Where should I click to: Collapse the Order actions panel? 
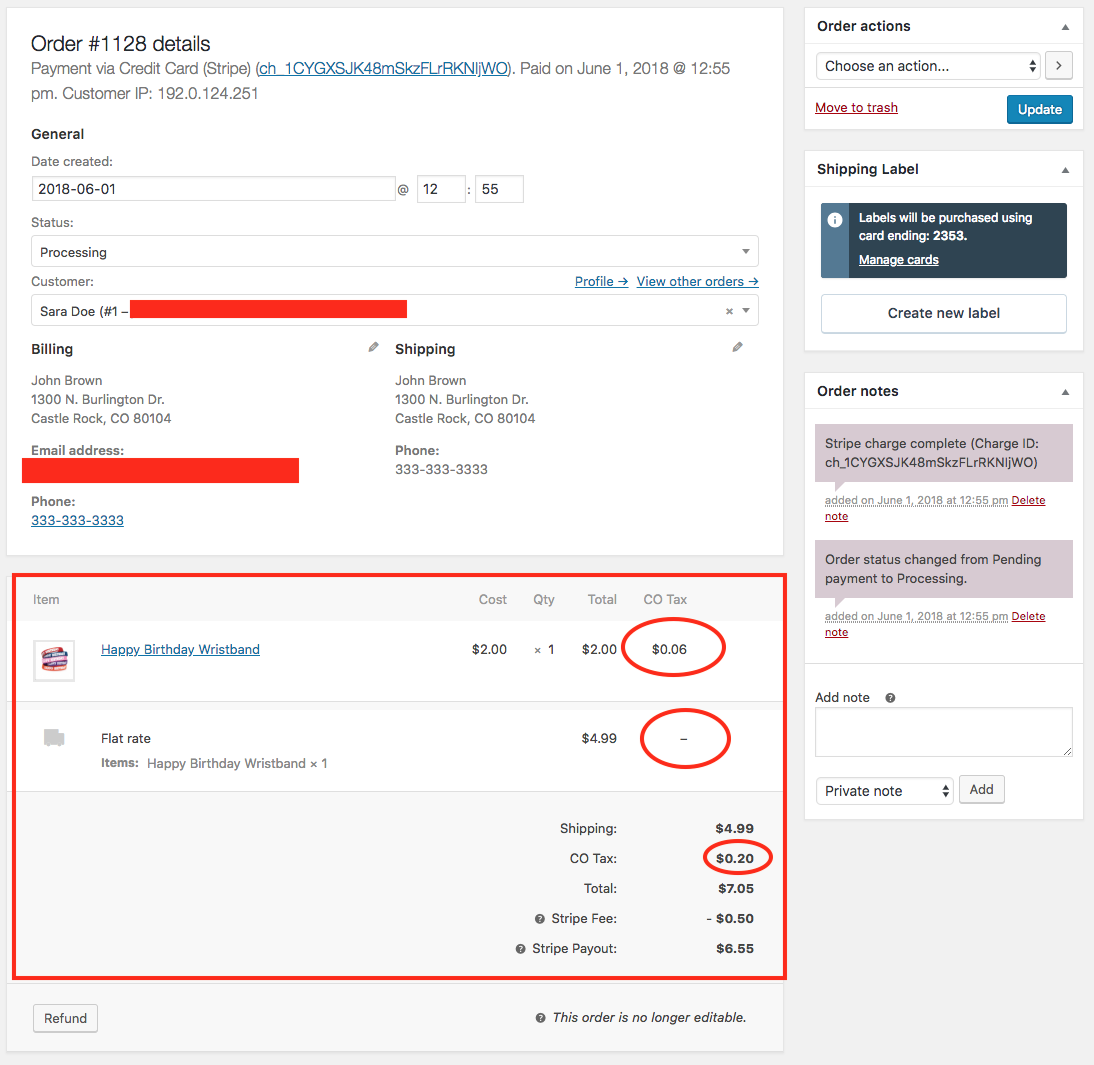1065,27
